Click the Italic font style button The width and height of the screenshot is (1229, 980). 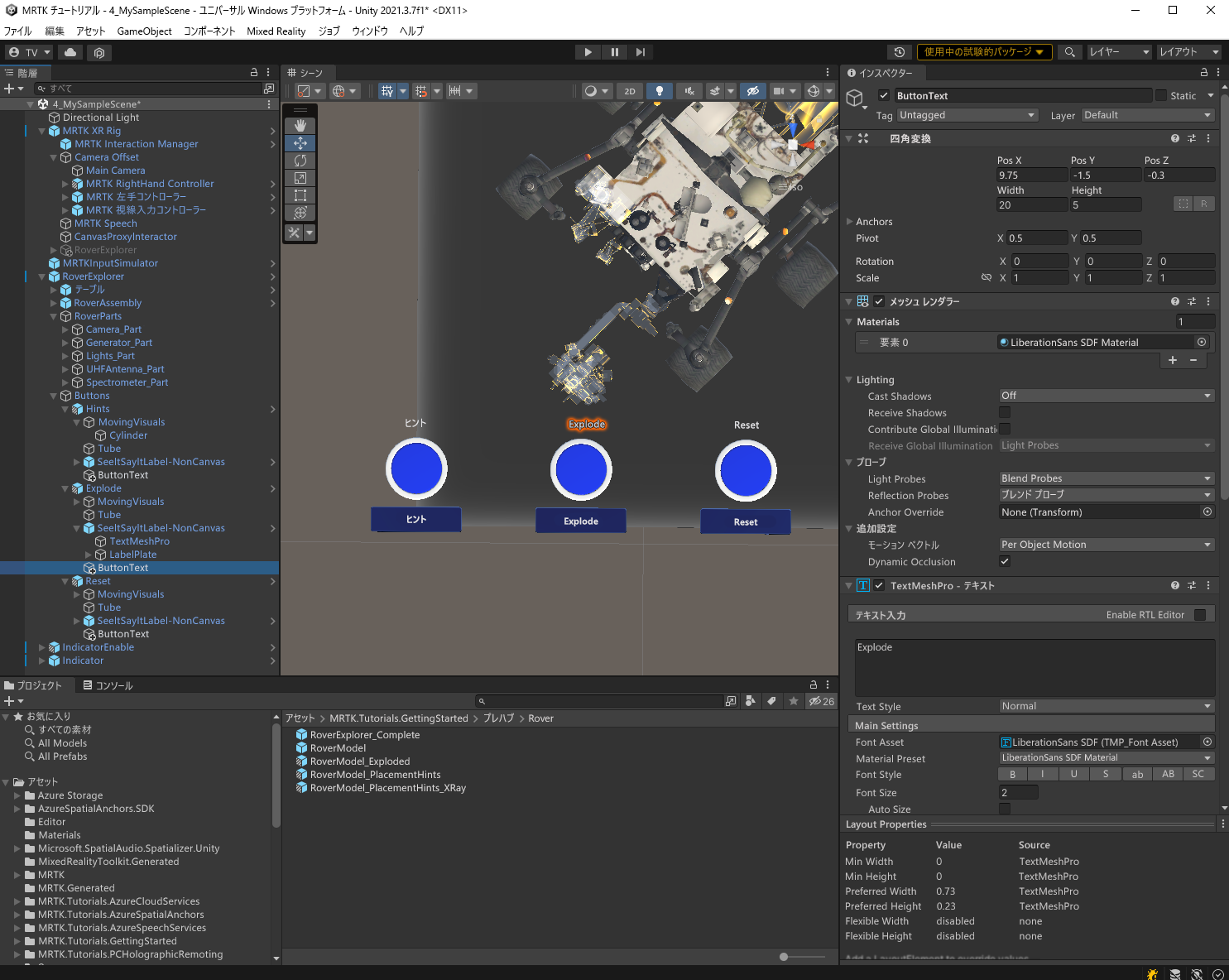tap(1043, 774)
